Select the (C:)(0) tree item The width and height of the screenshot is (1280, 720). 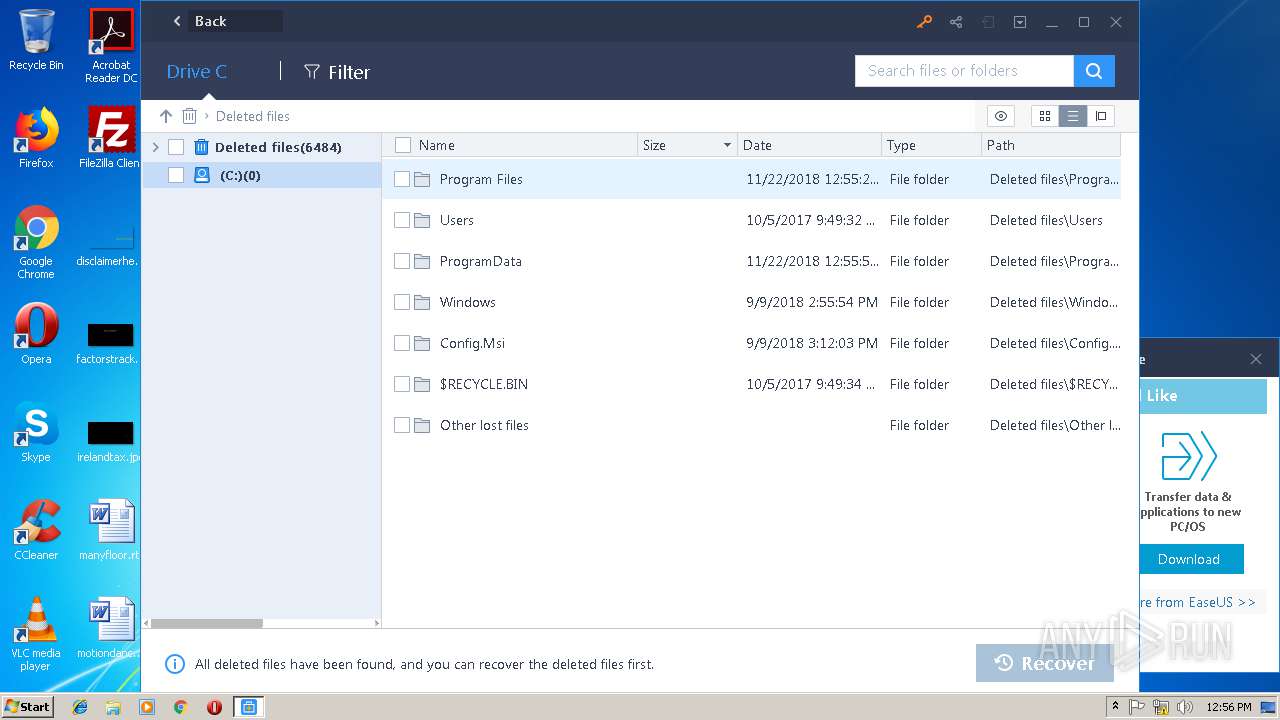click(x=240, y=175)
